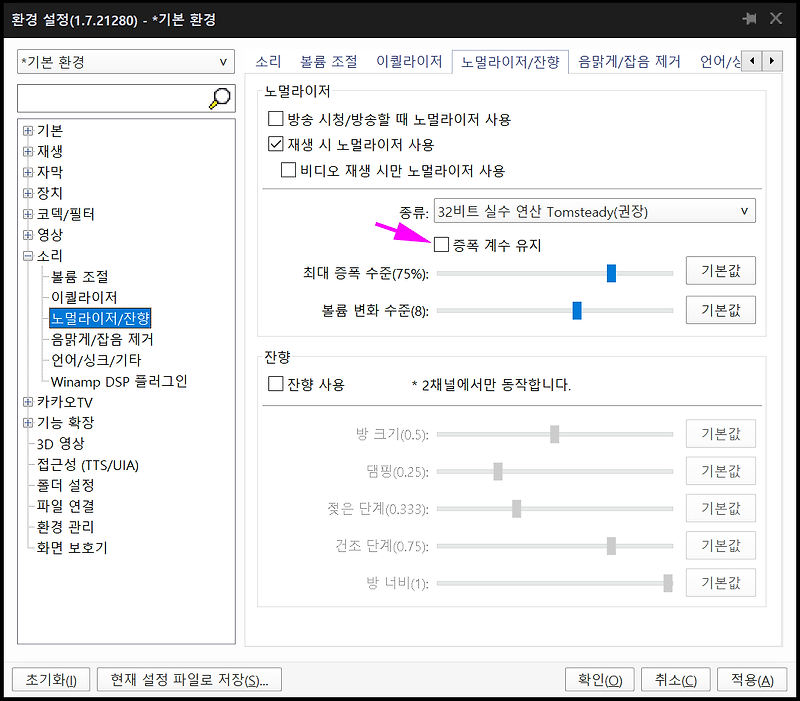The width and height of the screenshot is (800, 701).
Task: Open the *기본 환경 profile dropdown
Action: [126, 62]
